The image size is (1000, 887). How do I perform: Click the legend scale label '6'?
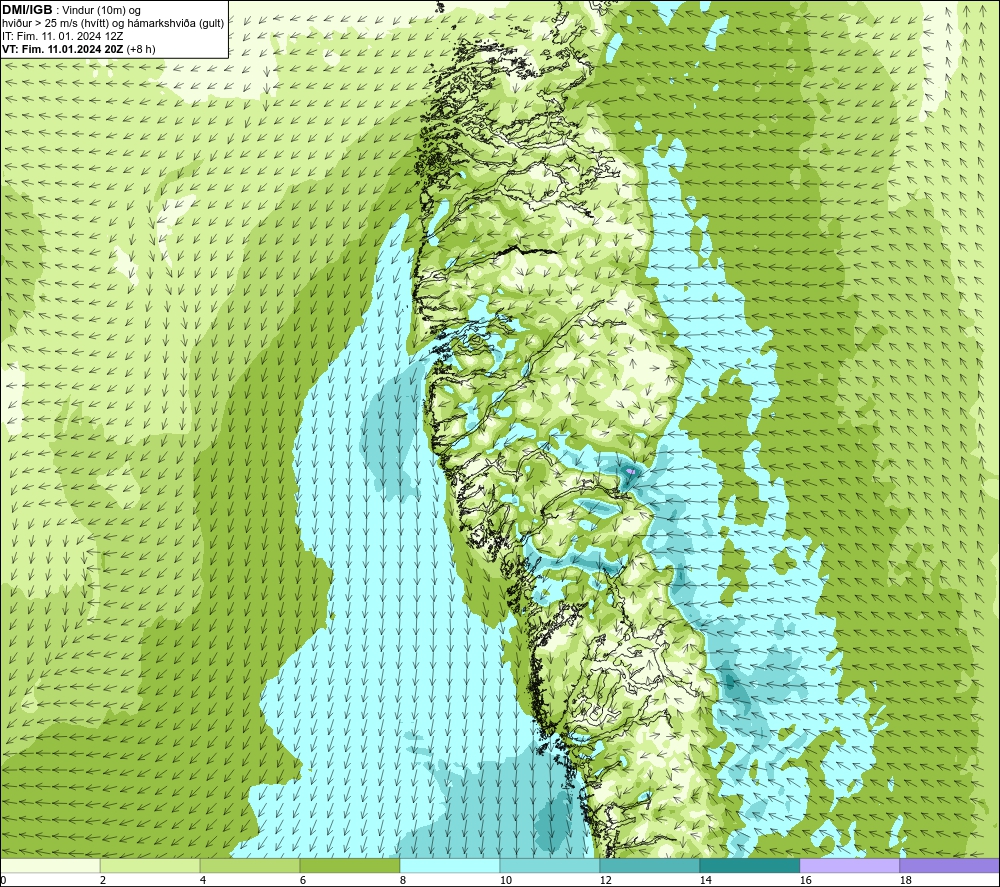click(303, 880)
